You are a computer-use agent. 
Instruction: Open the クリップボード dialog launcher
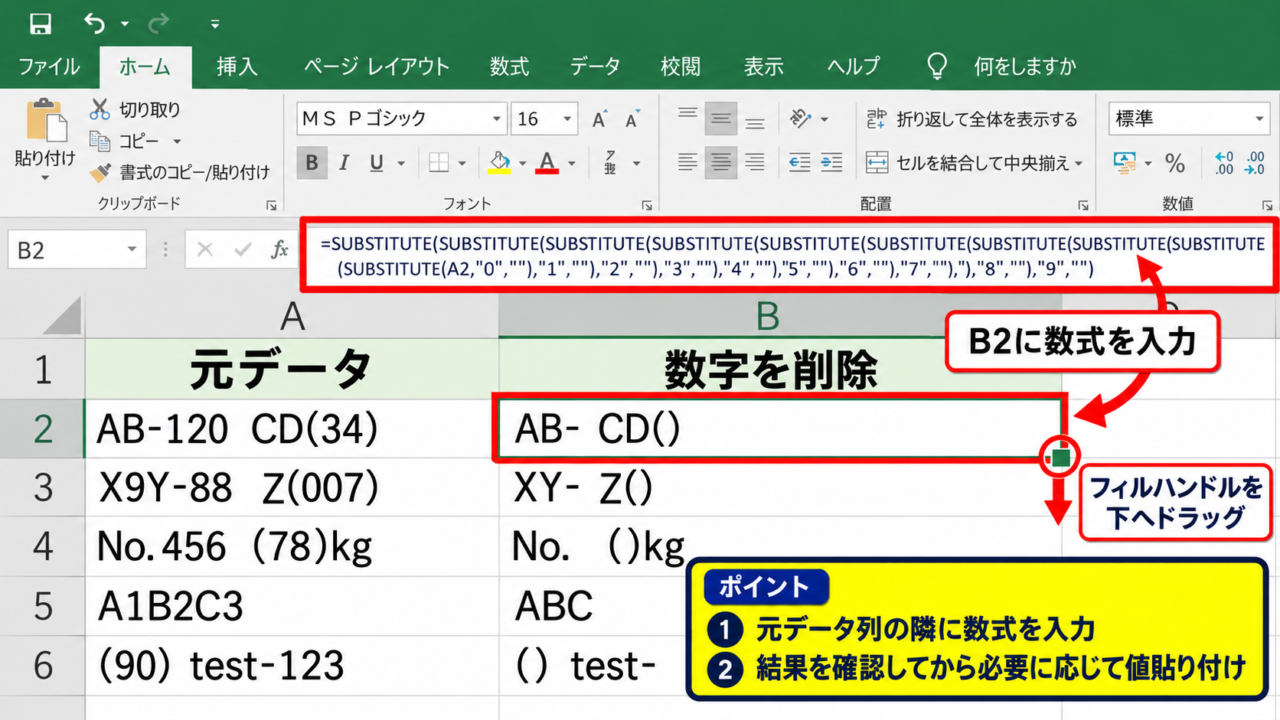(x=271, y=204)
